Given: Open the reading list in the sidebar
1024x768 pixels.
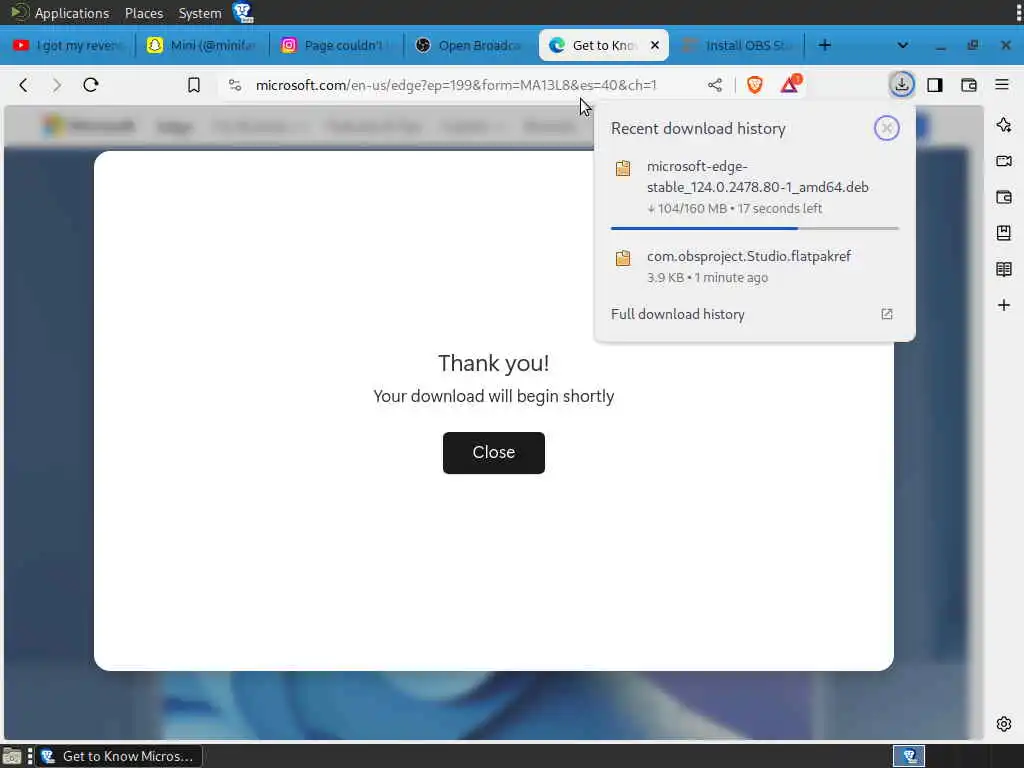Looking at the screenshot, I should 1004,269.
